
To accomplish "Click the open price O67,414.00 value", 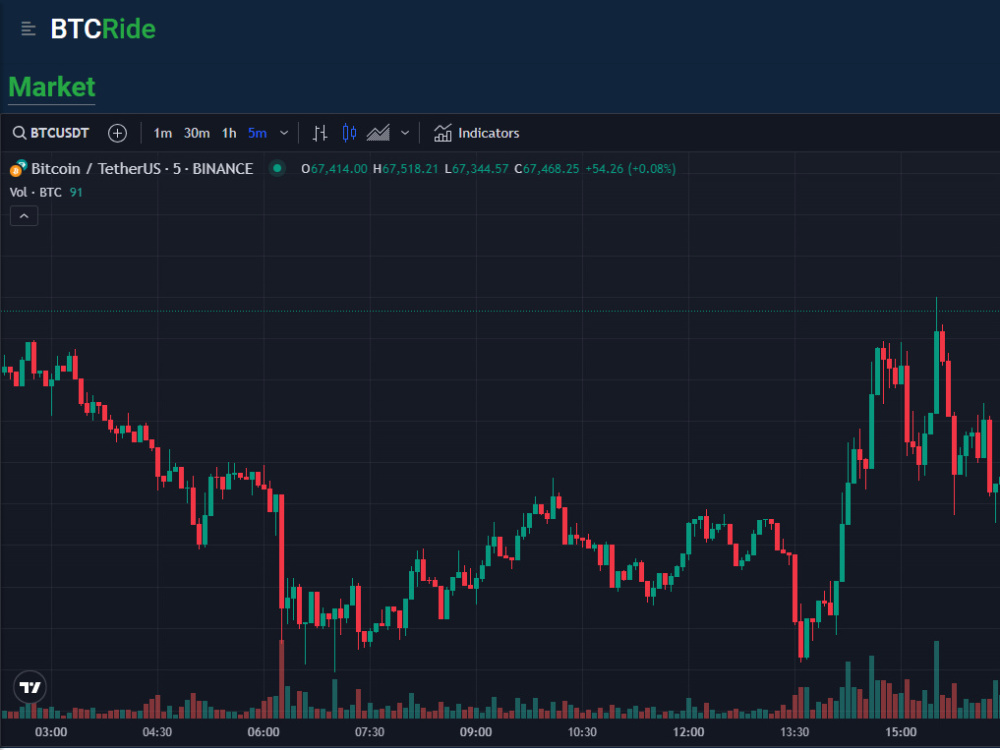I will click(x=334, y=169).
